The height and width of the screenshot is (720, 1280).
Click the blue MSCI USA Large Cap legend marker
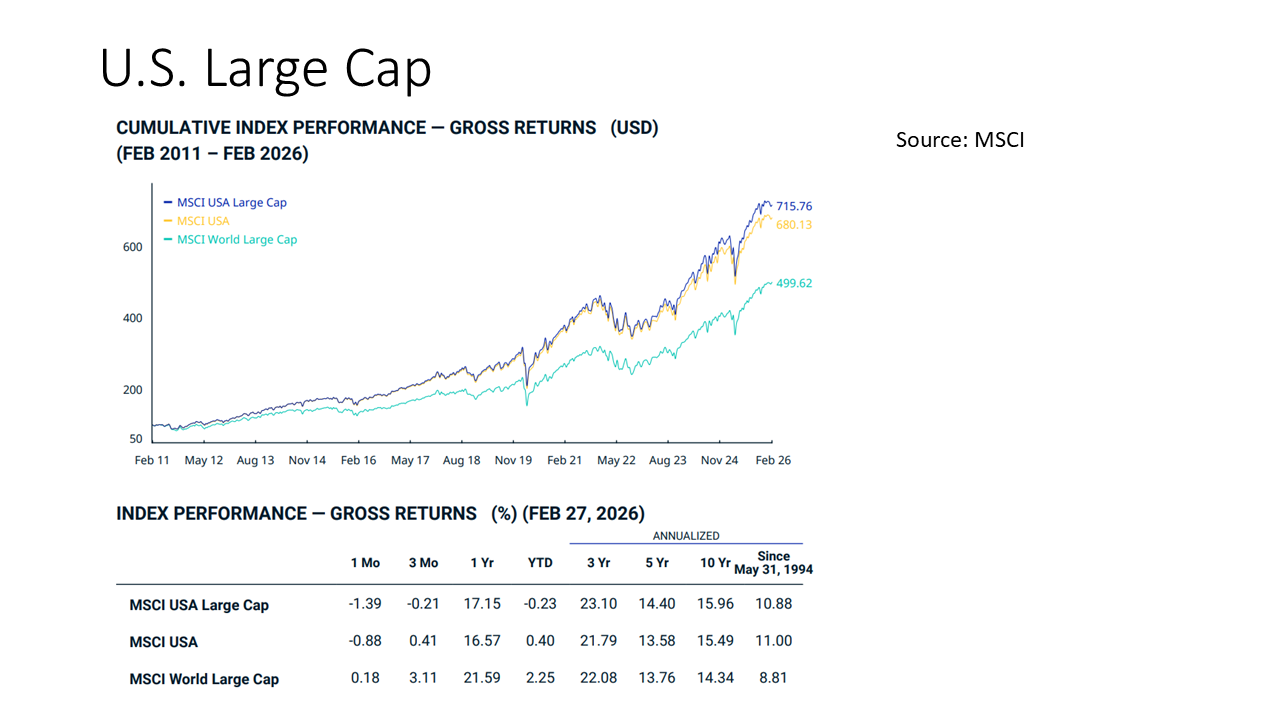[169, 203]
